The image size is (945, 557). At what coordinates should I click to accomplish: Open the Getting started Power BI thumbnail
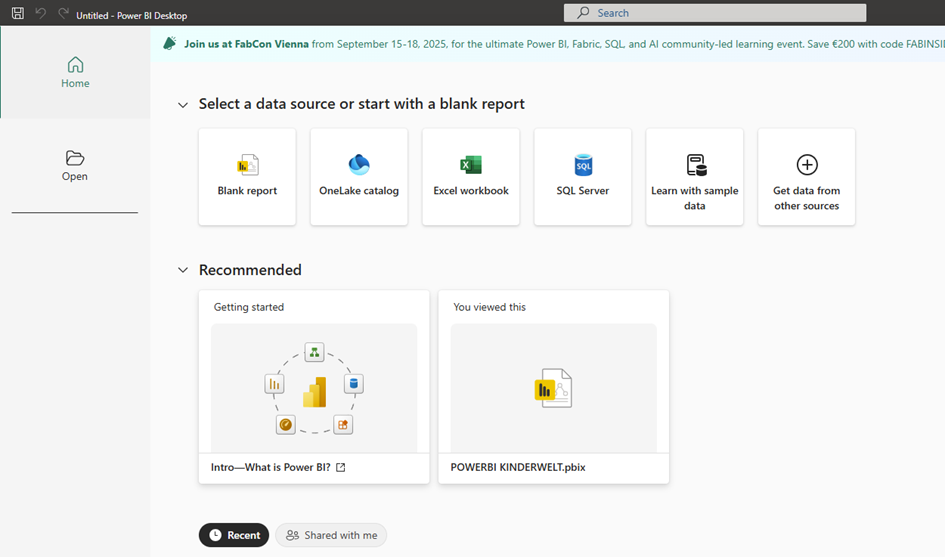(314, 388)
